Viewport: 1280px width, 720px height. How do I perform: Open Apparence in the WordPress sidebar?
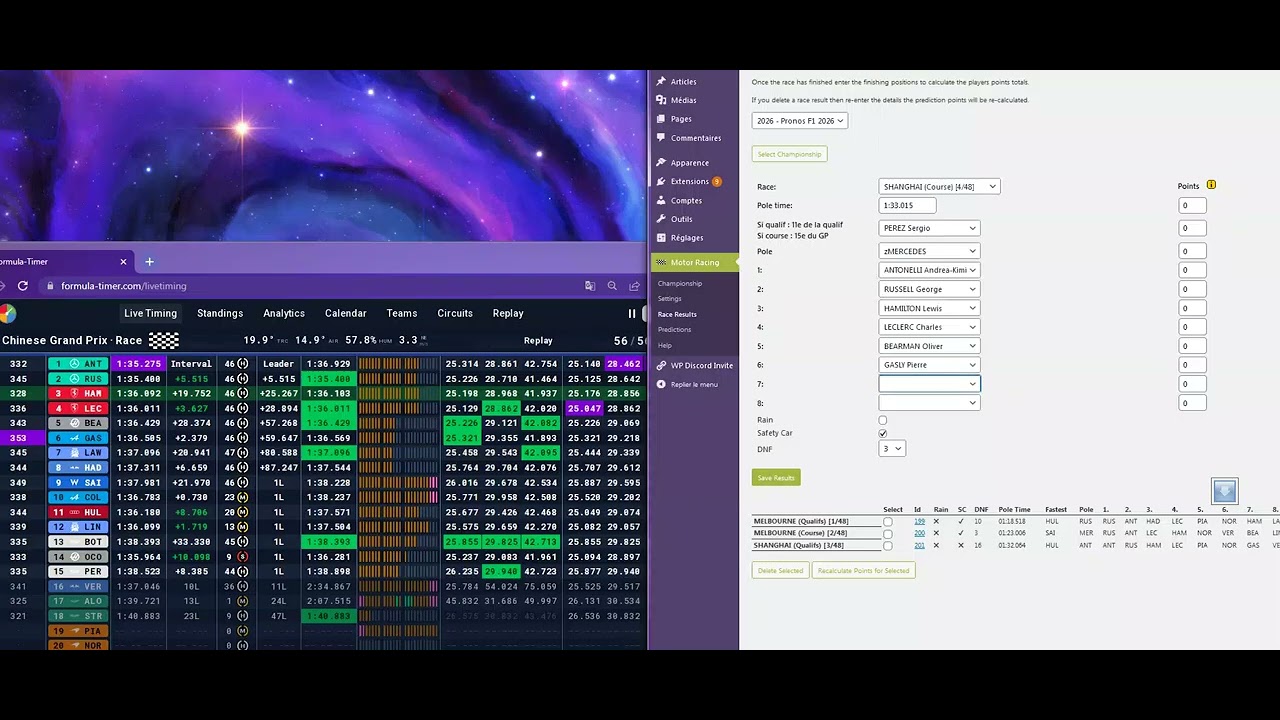[x=689, y=163]
